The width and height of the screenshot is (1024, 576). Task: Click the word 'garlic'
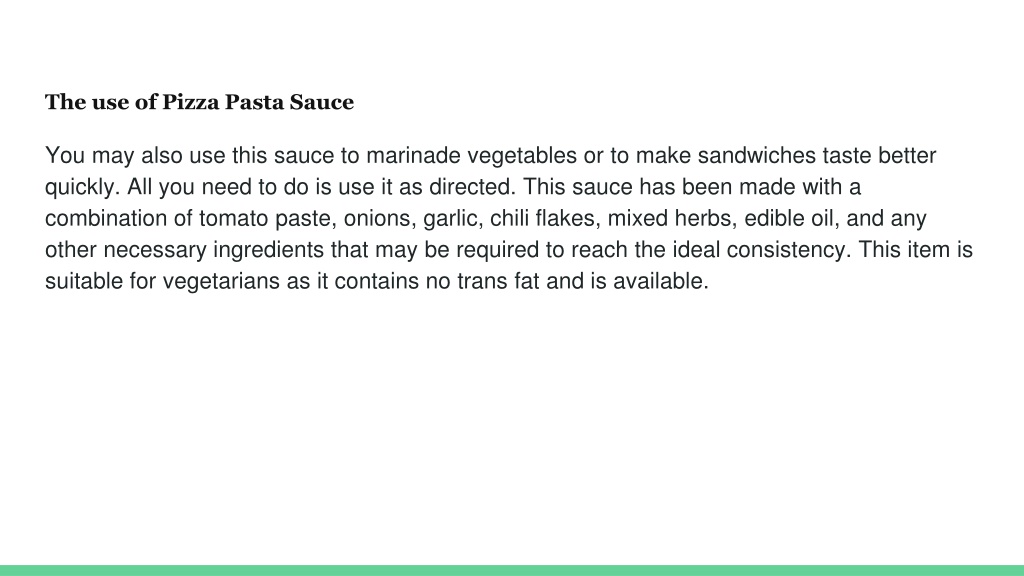450,219
